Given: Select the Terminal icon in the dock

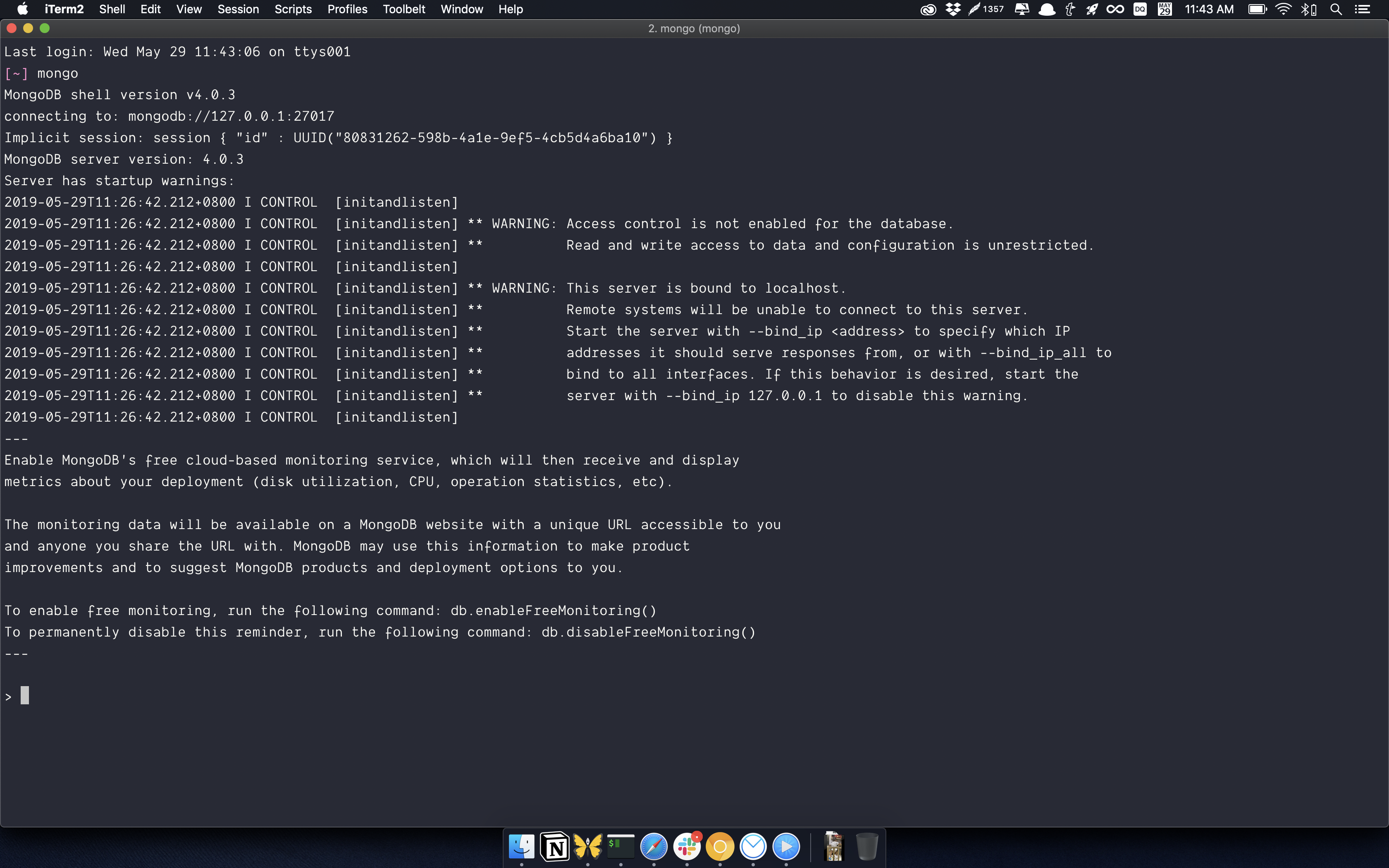Looking at the screenshot, I should click(618, 847).
